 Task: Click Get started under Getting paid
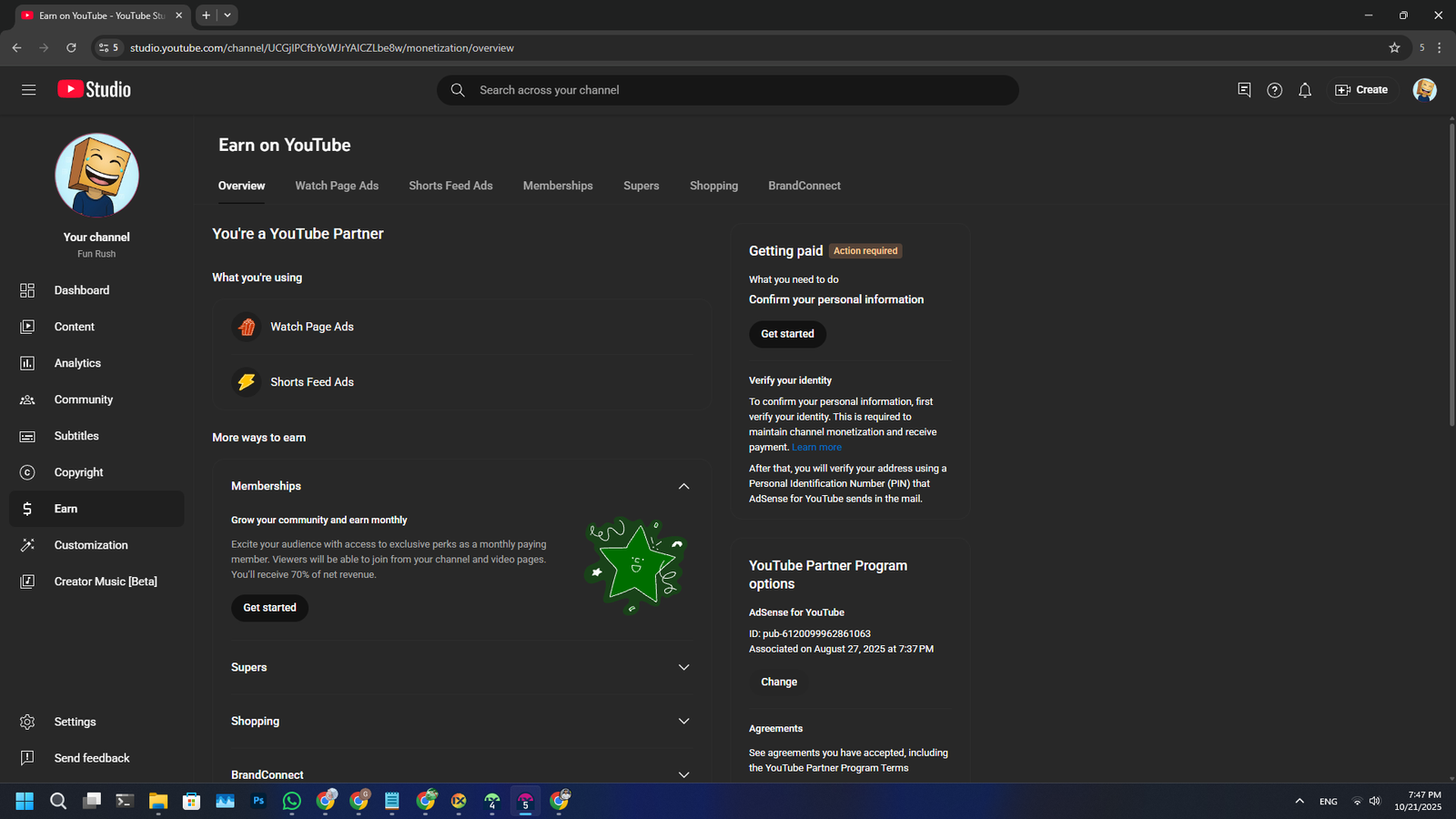(787, 334)
